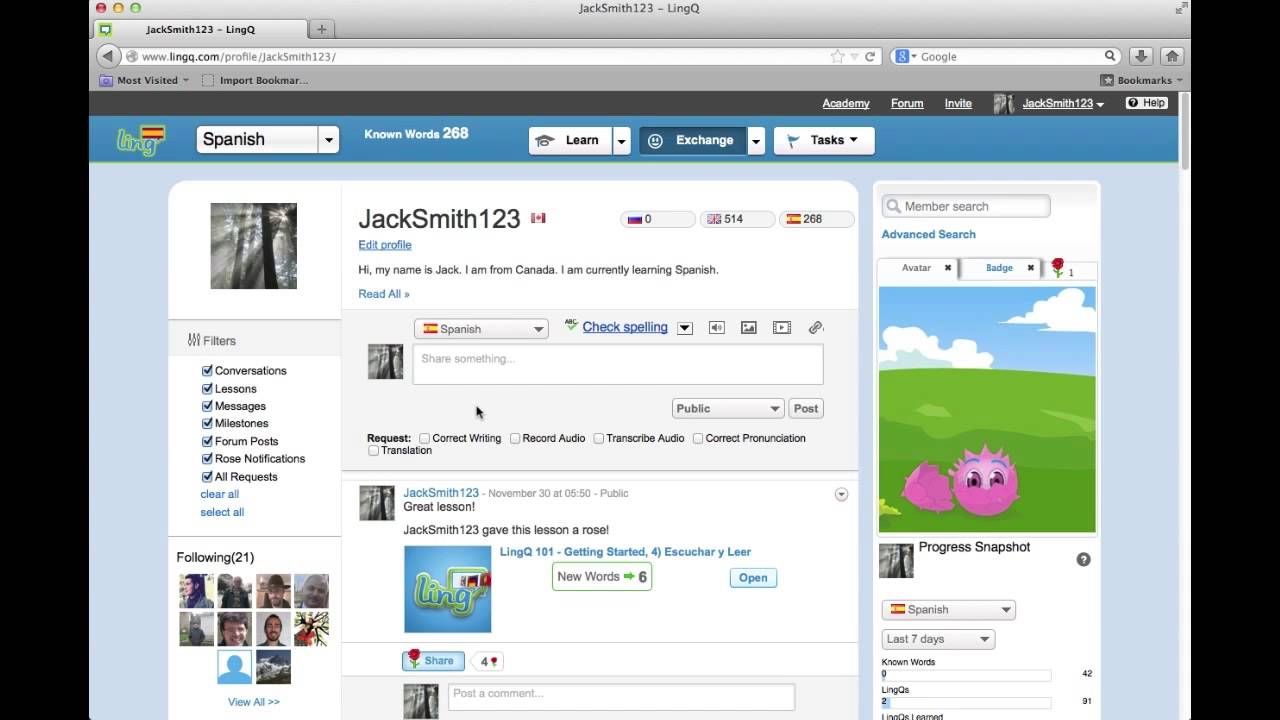Click the rose icon beside Badge tab

(1058, 268)
